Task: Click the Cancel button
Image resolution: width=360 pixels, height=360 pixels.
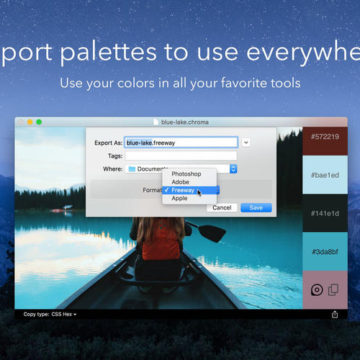Action: coord(222,208)
